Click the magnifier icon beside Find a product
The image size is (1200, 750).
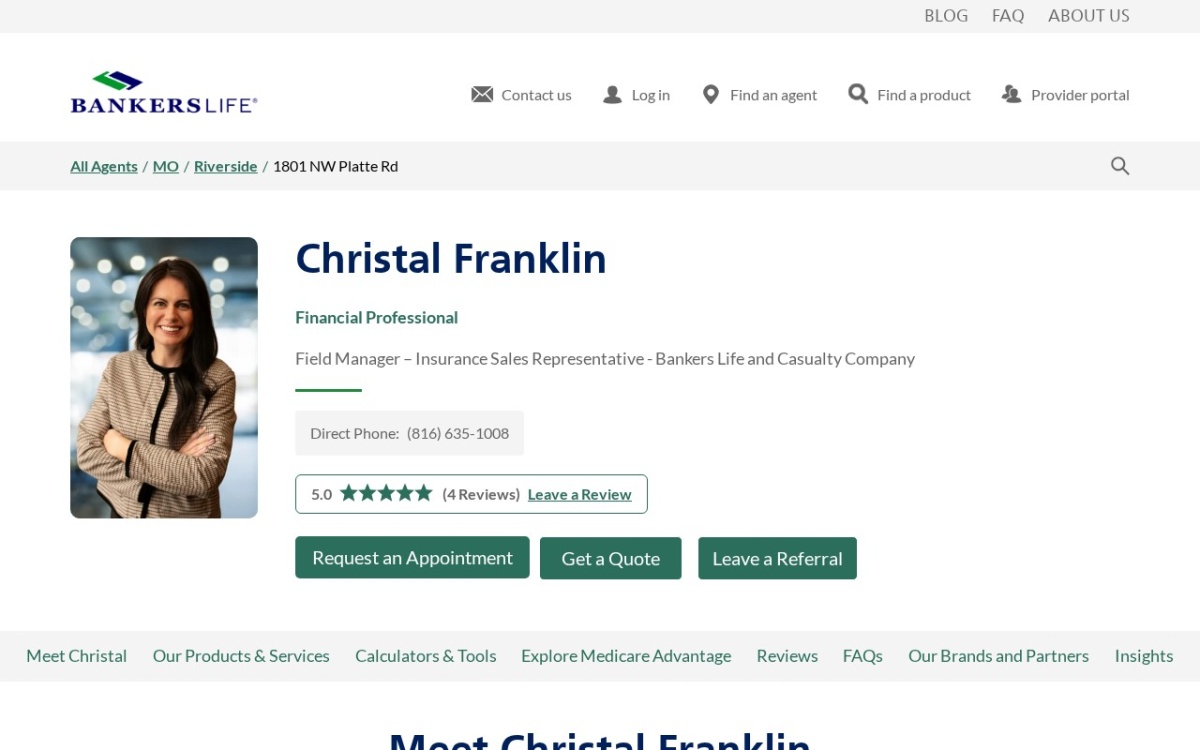858,93
